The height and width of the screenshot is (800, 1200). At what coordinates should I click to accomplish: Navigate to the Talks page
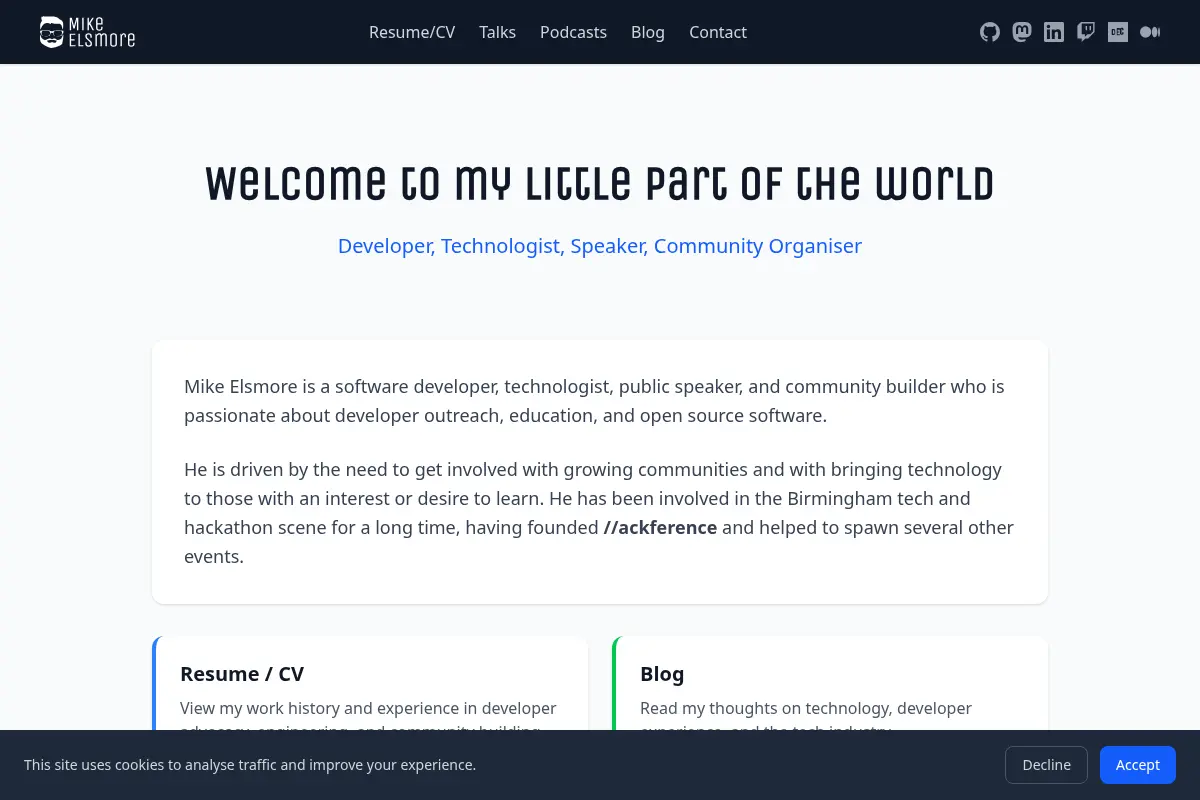point(497,32)
